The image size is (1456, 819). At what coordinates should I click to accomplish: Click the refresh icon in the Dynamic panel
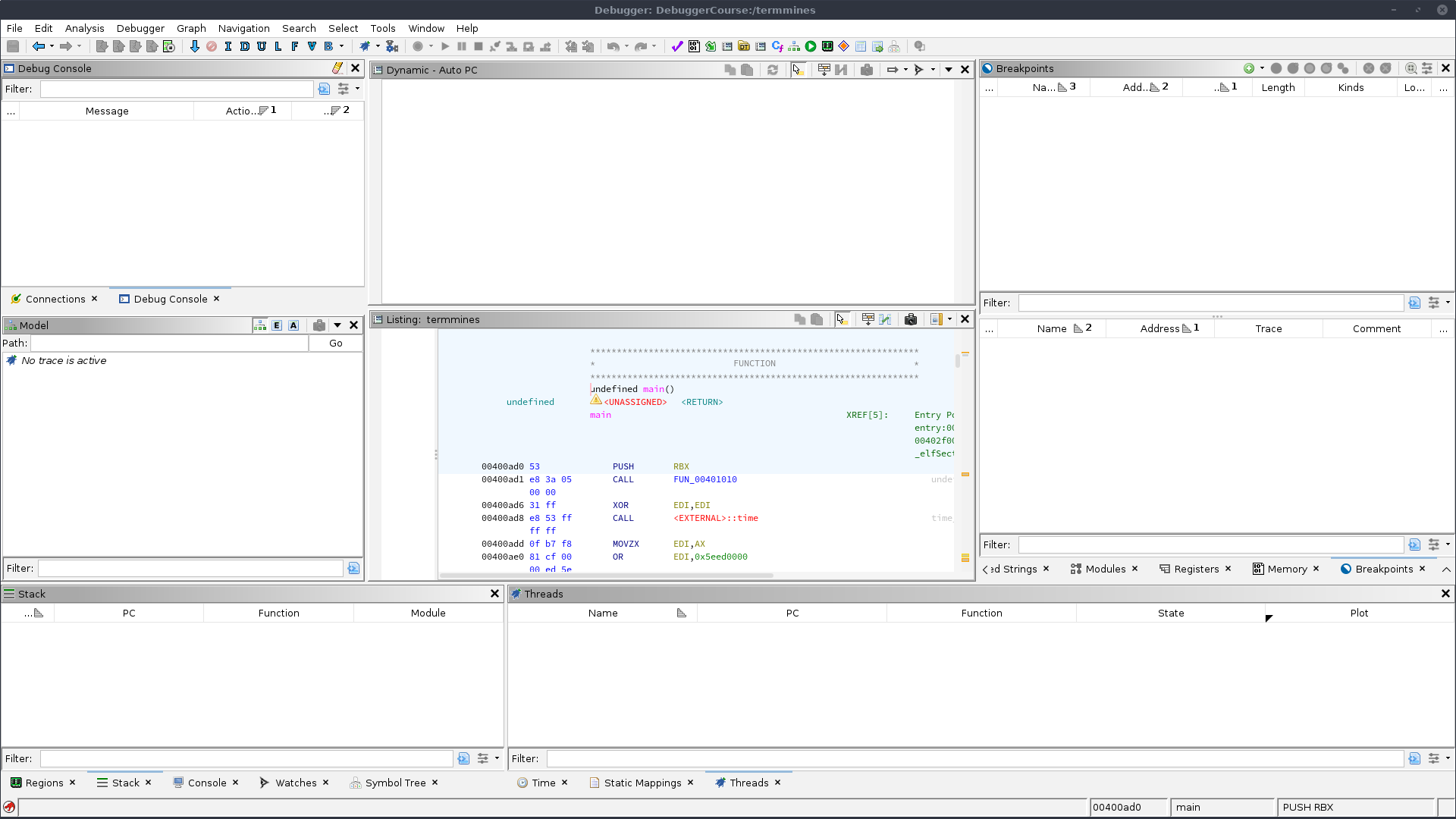pos(773,69)
